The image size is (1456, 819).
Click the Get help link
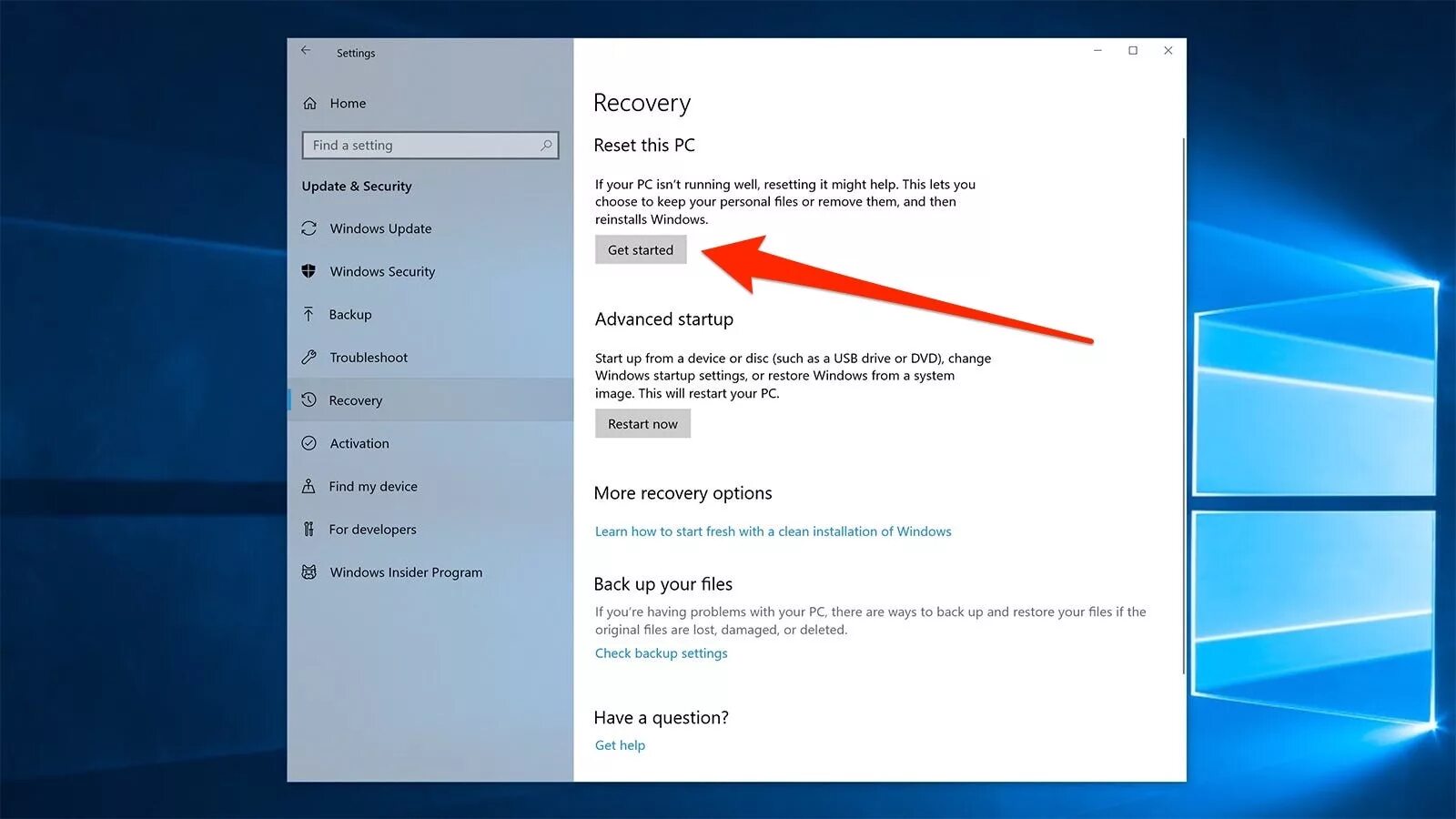click(620, 745)
